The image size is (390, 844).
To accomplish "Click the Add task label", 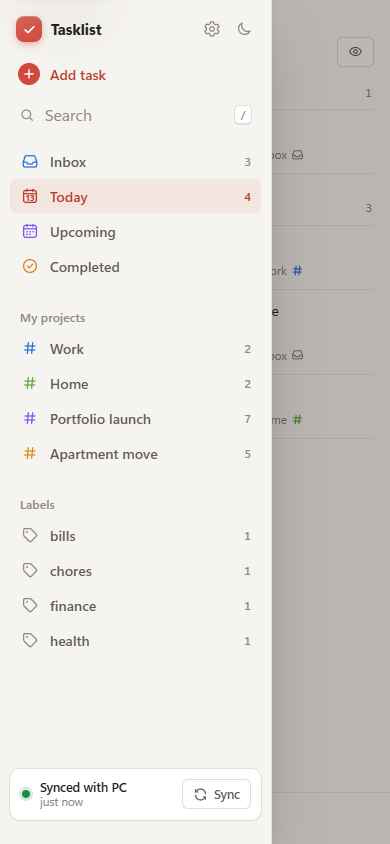I will click(x=78, y=75).
